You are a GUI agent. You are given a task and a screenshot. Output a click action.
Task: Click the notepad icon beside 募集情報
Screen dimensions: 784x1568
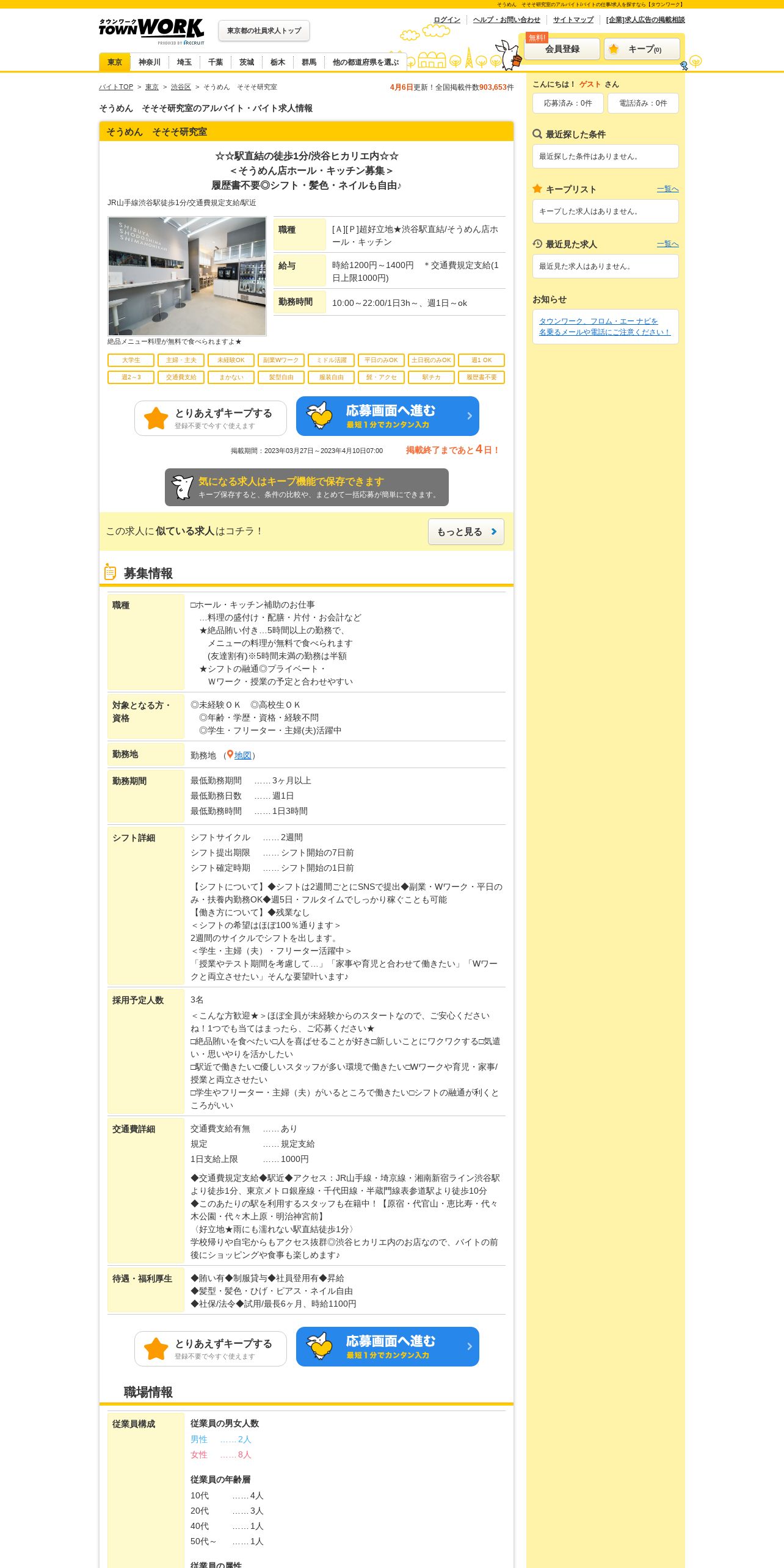point(110,572)
